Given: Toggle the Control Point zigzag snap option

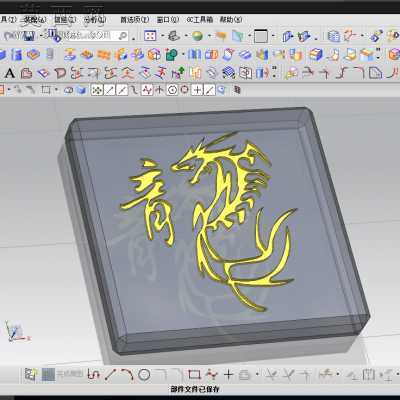Looking at the screenshot, I should click(x=147, y=90).
